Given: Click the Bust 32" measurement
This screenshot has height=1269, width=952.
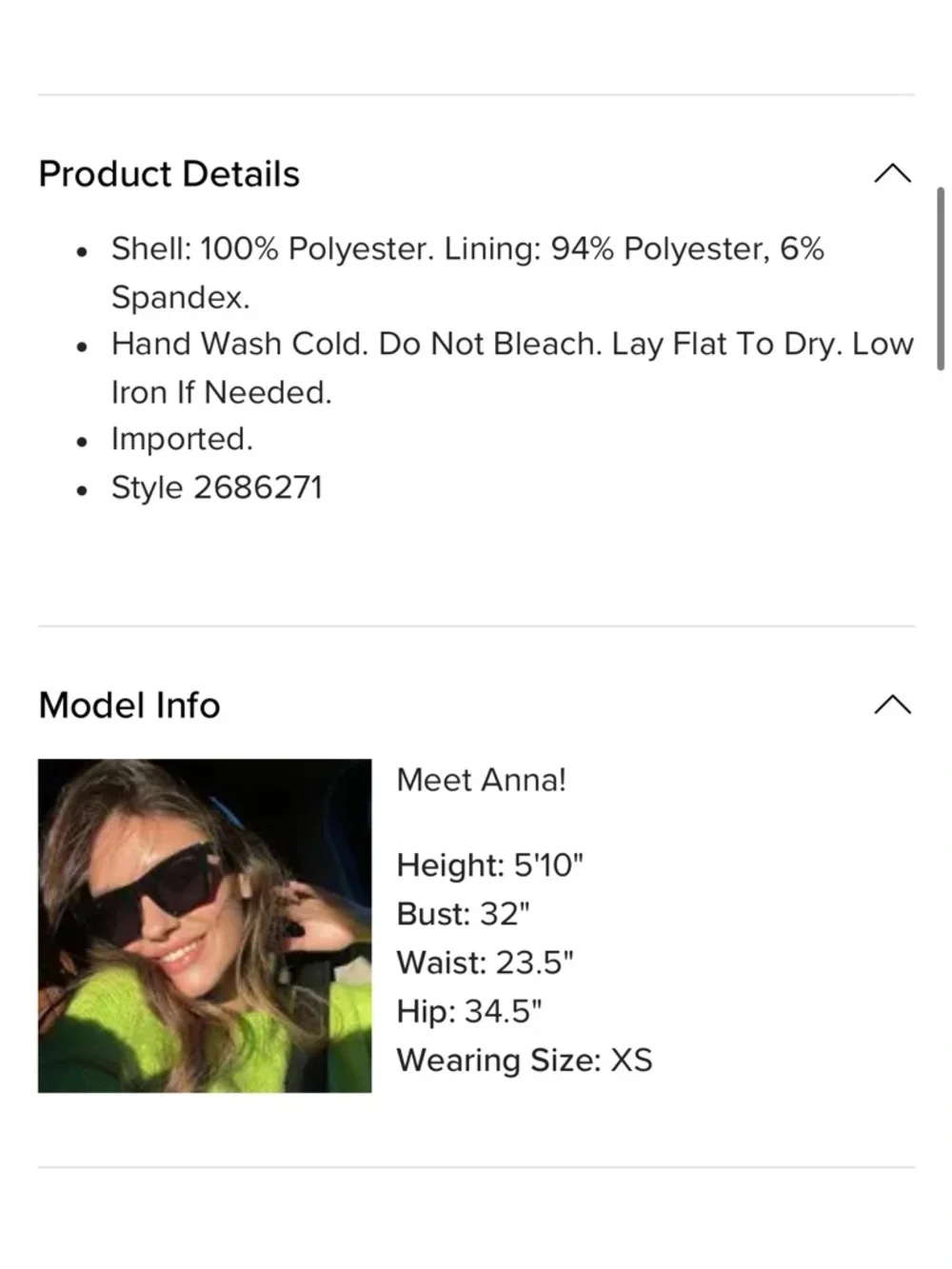Looking at the screenshot, I should (x=463, y=914).
